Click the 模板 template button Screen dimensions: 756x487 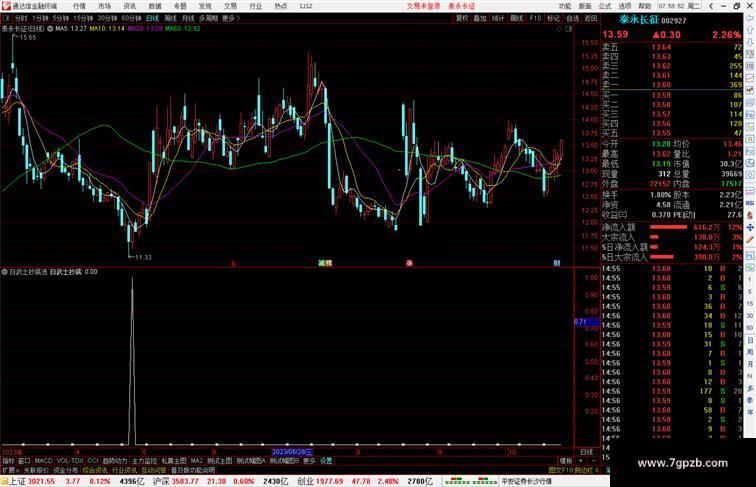566,461
